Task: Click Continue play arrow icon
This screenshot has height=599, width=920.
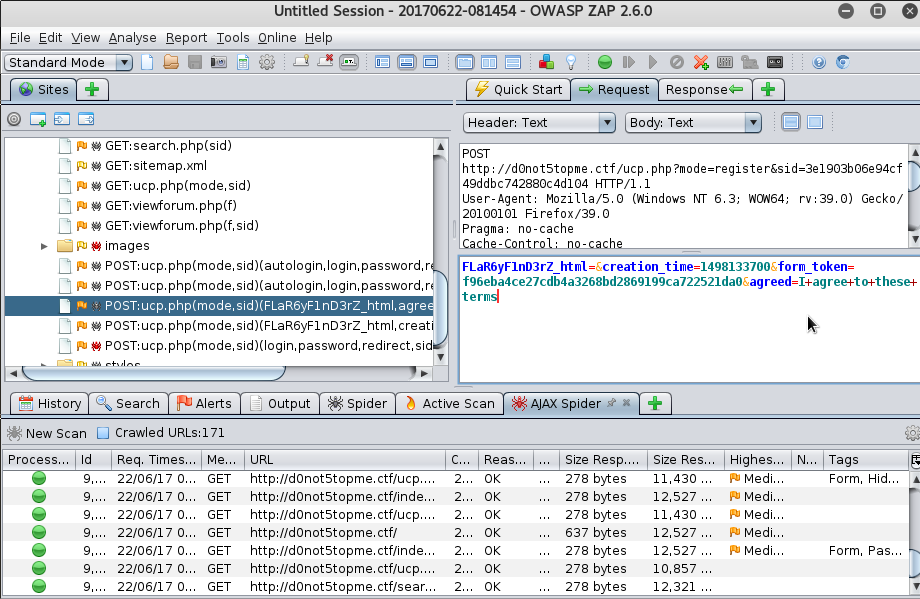Action: click(x=652, y=62)
